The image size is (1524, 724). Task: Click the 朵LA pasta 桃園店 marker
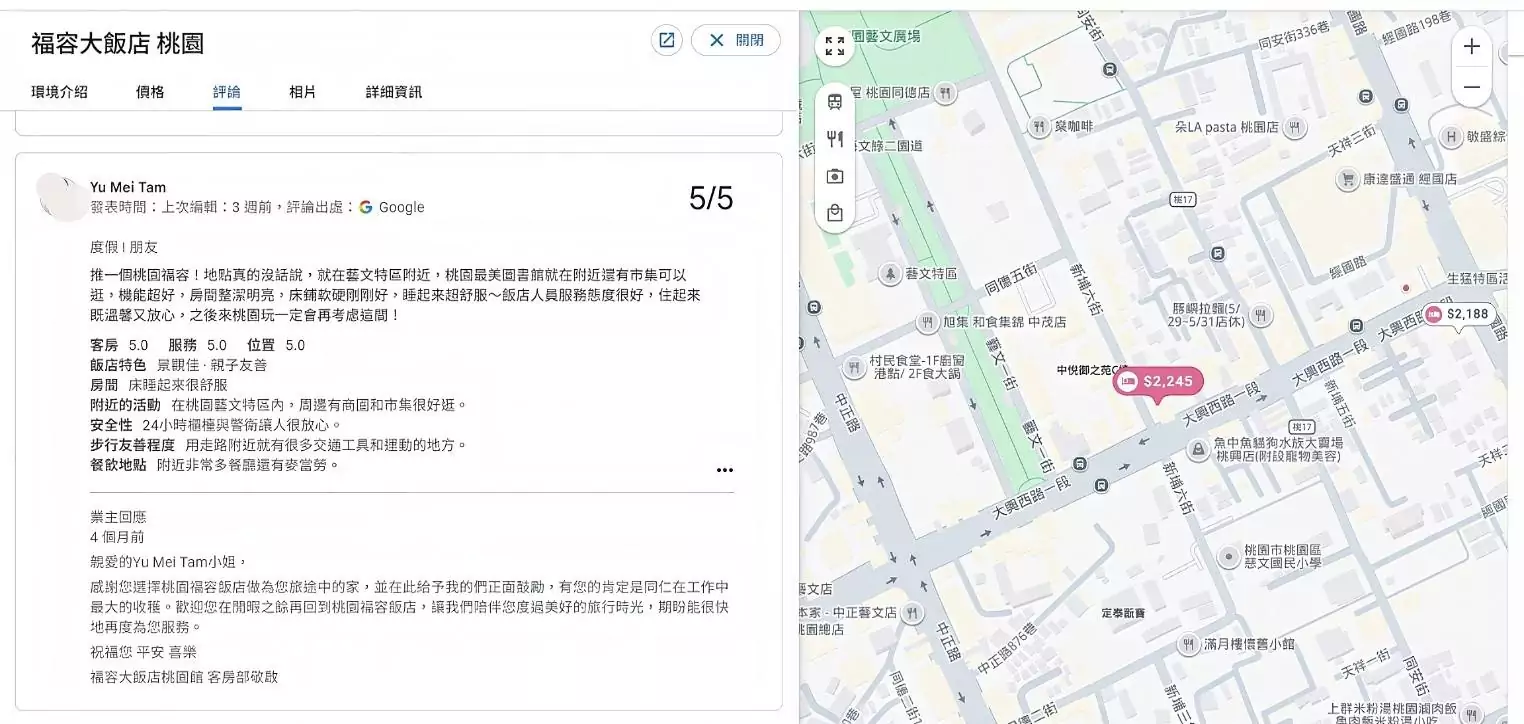coord(1295,127)
